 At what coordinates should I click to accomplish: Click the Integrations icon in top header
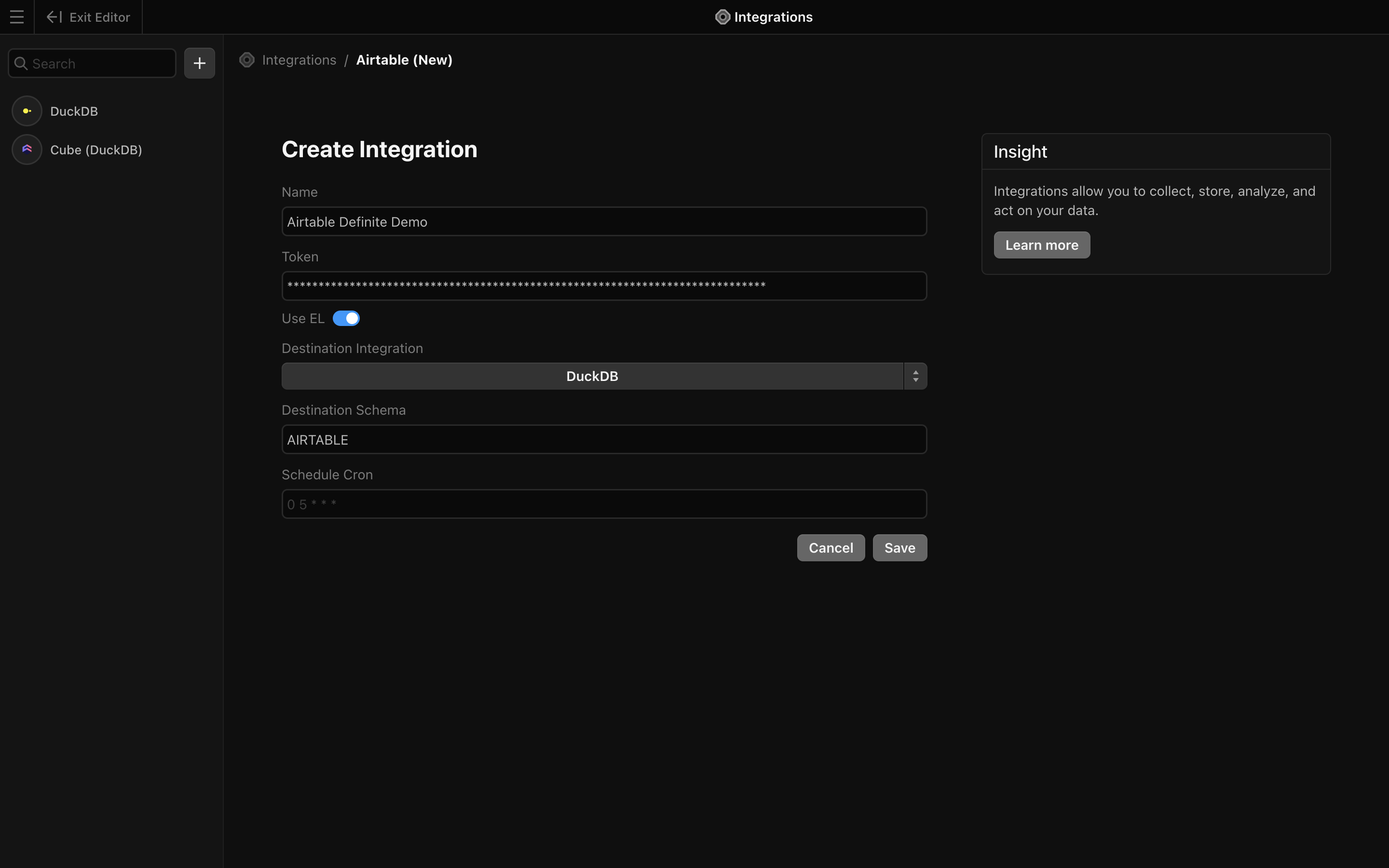click(x=722, y=17)
